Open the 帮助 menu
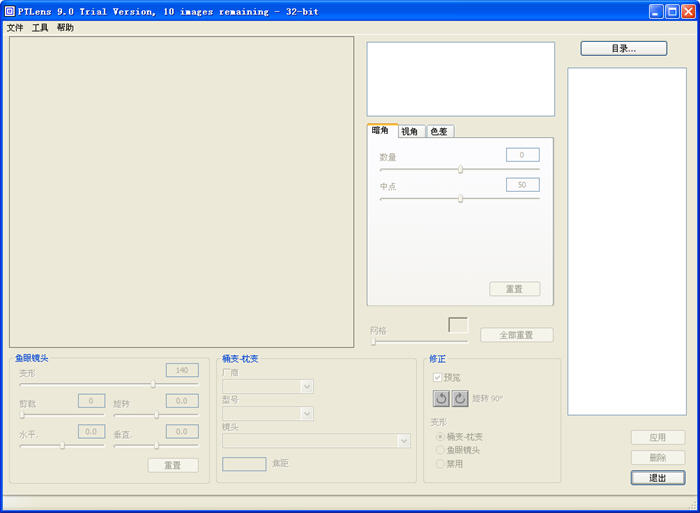Viewport: 700px width, 513px height. click(65, 28)
